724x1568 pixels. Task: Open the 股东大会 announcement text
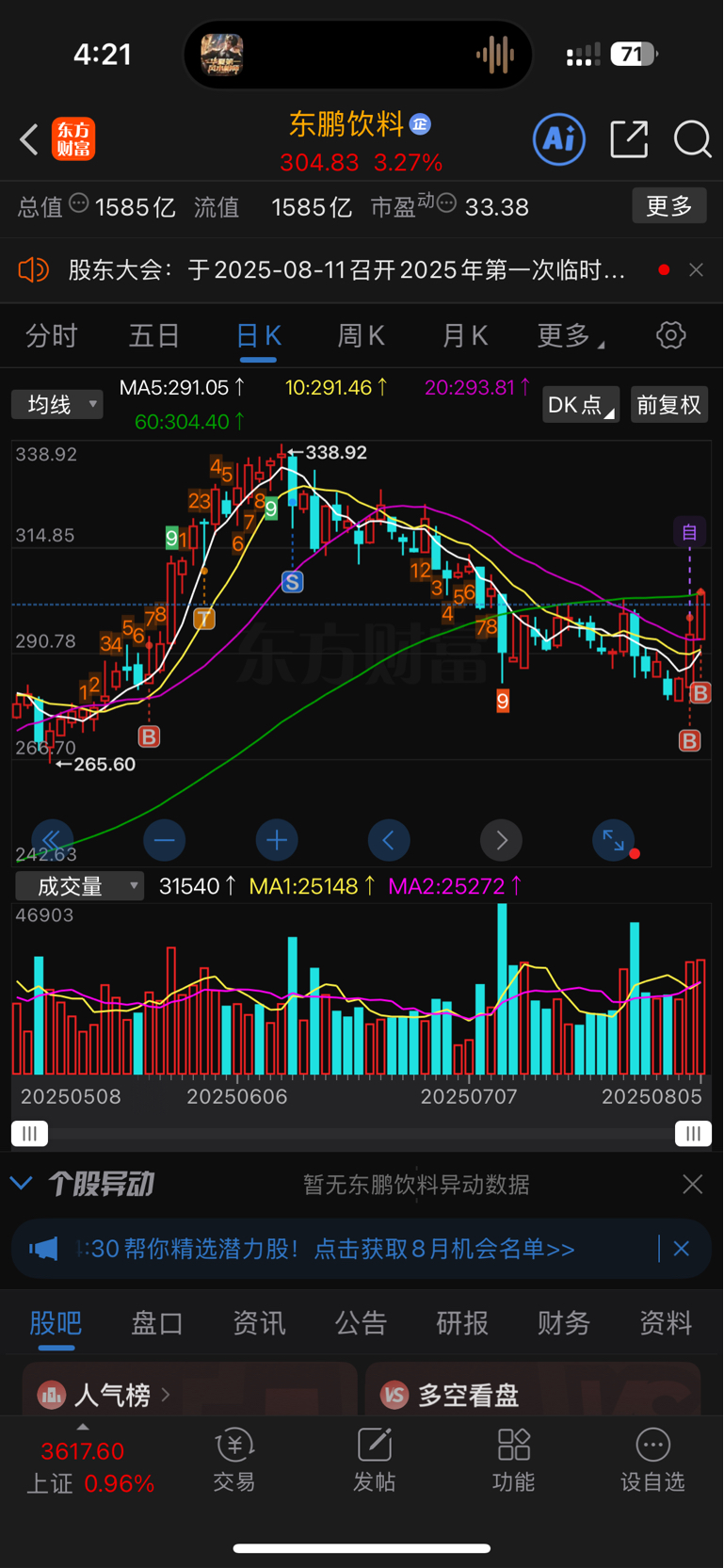346,271
